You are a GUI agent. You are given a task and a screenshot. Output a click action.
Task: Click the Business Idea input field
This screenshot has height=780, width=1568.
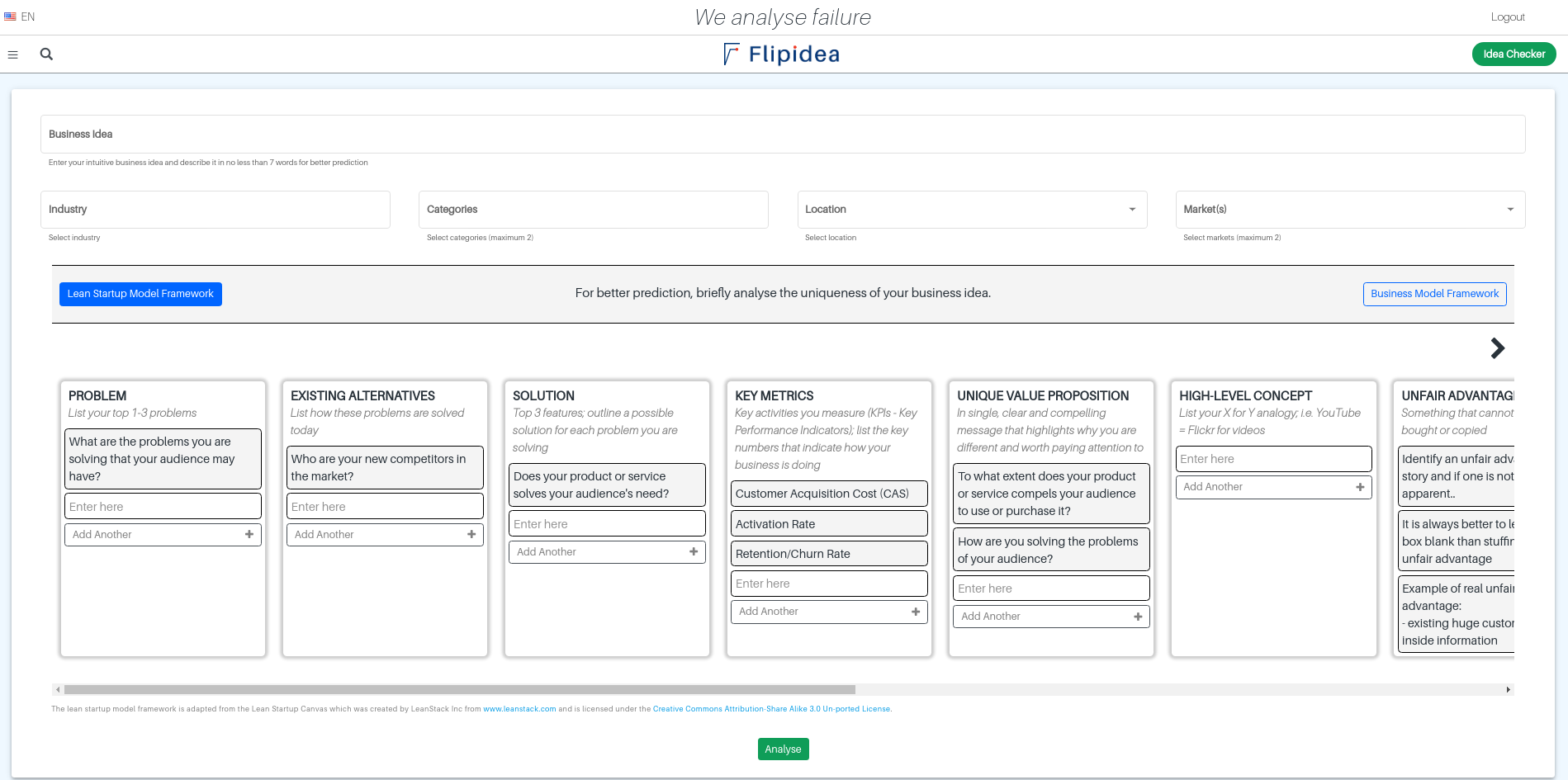point(783,134)
